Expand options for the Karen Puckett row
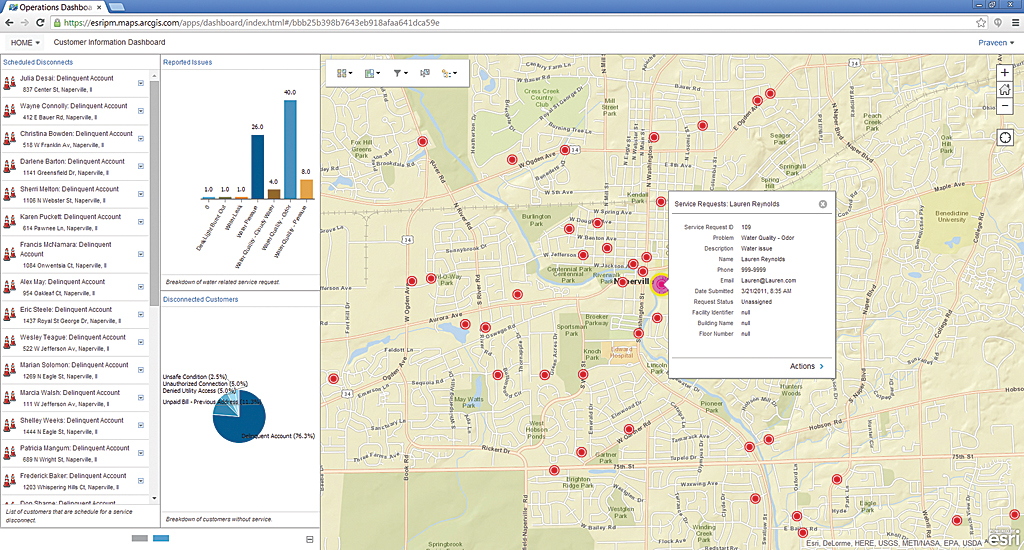The image size is (1024, 550). tap(141, 222)
